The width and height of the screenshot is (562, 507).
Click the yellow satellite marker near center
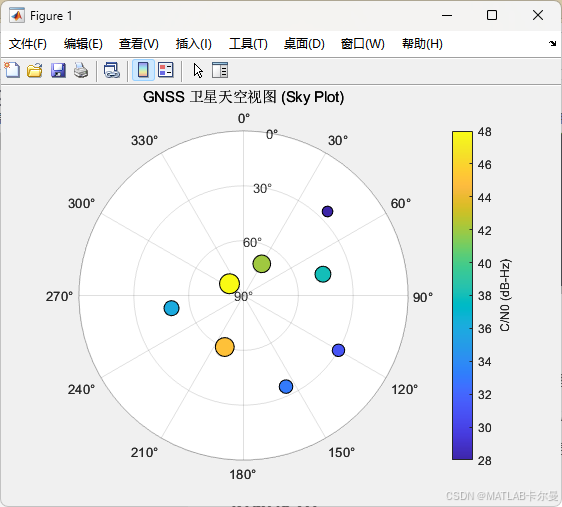[x=229, y=283]
